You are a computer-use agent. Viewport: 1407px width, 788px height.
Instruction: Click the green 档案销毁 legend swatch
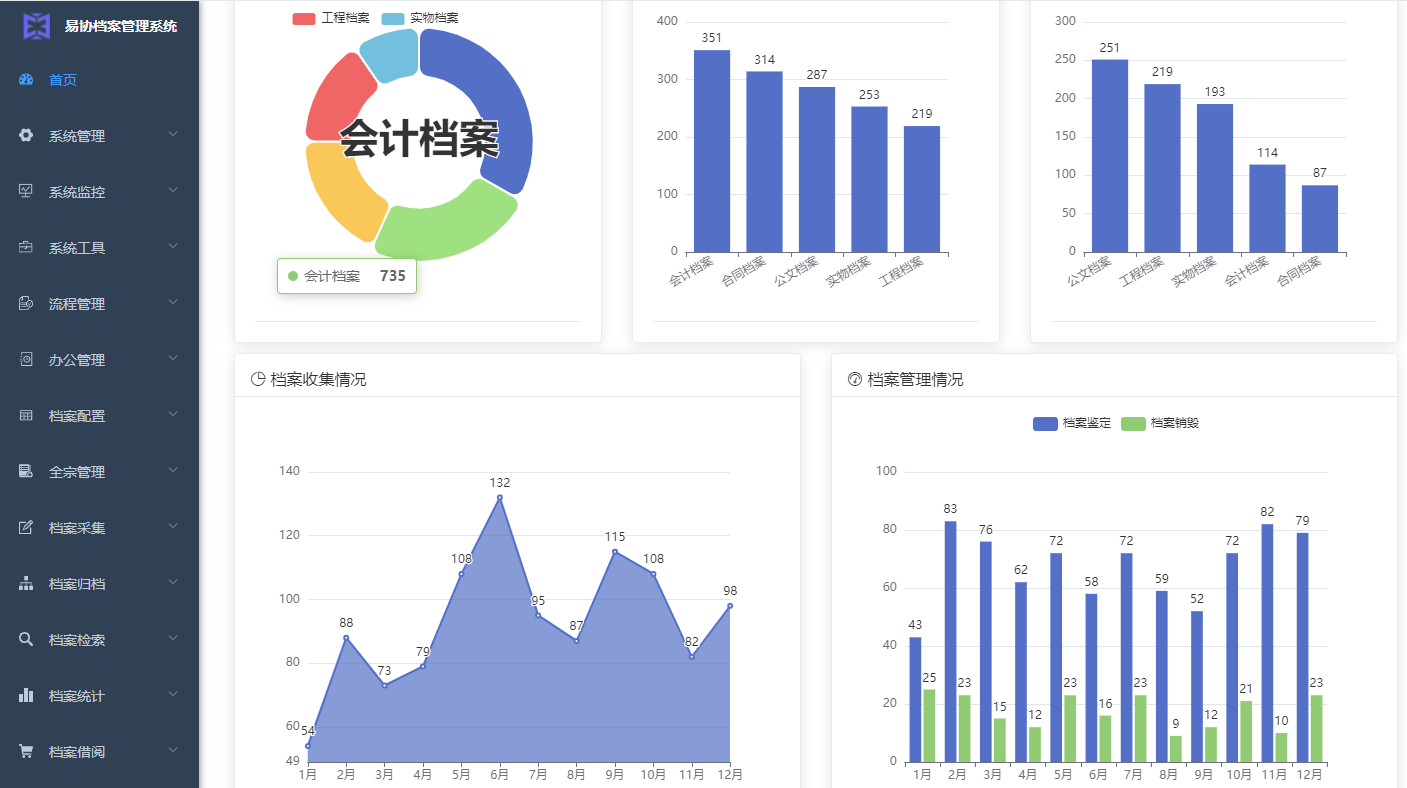click(x=1133, y=424)
